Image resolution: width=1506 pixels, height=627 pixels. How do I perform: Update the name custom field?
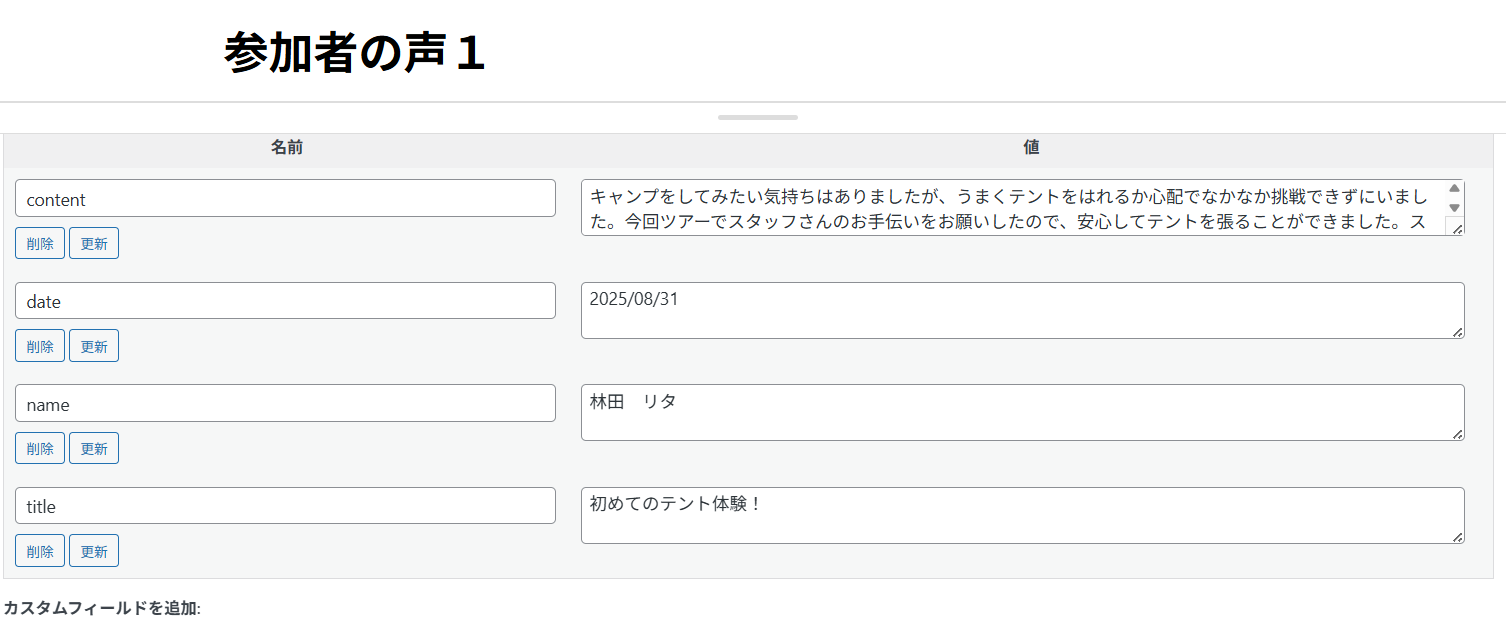pos(94,448)
